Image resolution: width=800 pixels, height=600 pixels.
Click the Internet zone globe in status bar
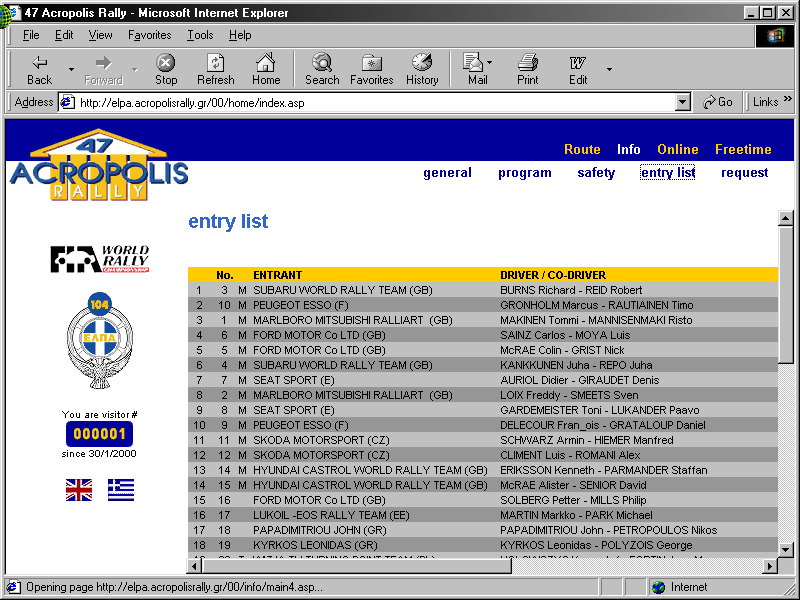tap(658, 587)
